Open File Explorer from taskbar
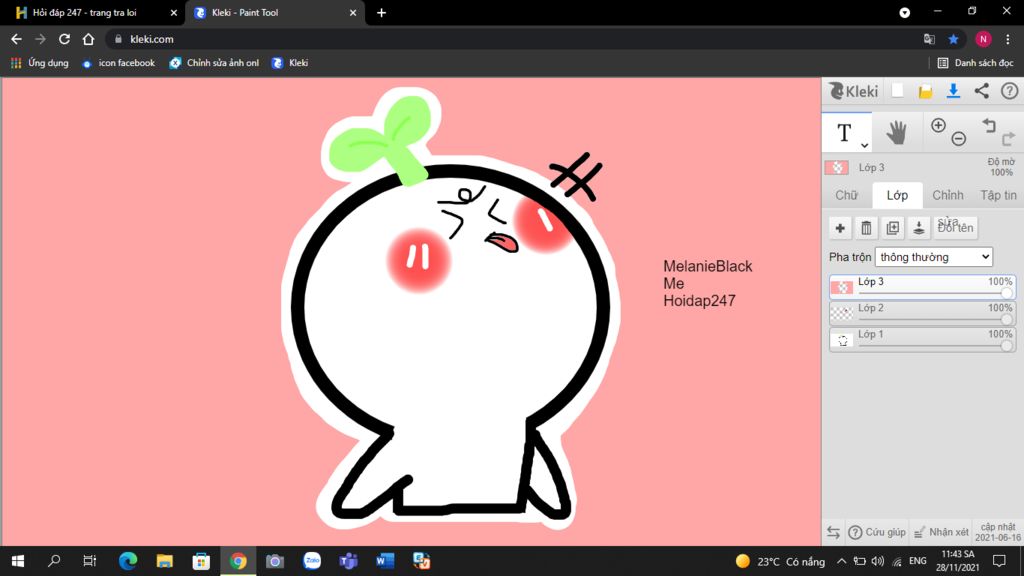This screenshot has height=576, width=1024. point(165,561)
